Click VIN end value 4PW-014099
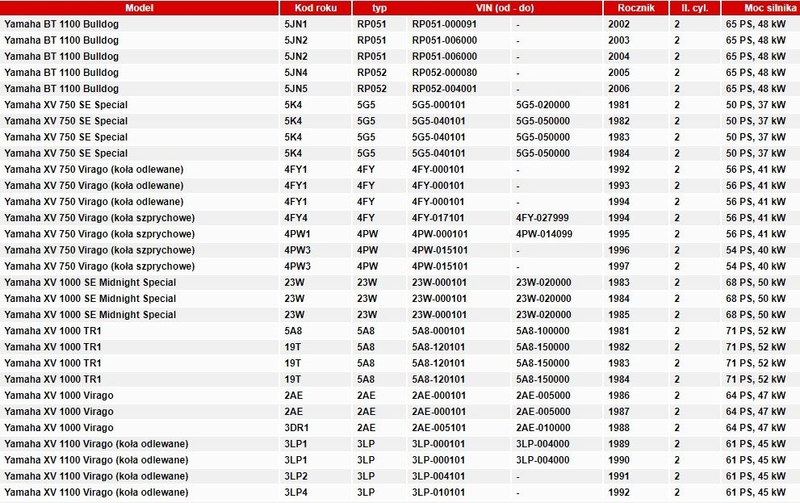Image resolution: width=800 pixels, height=503 pixels. 544,233
